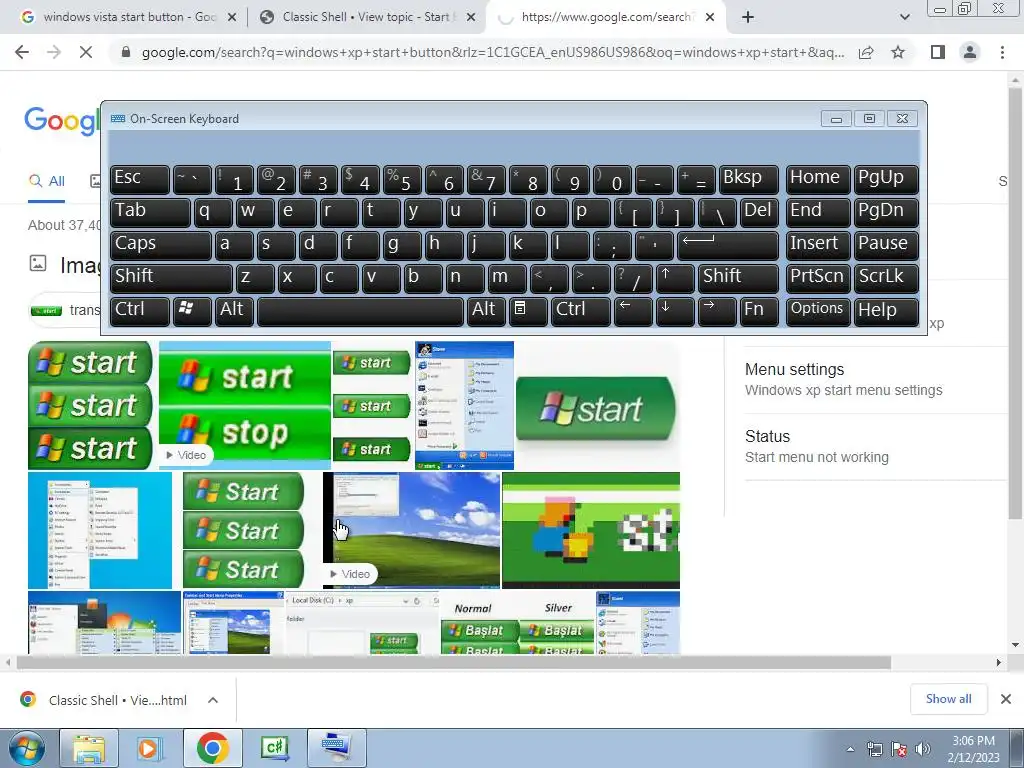Go back using Chrome back arrow
The image size is (1024, 768).
[22, 52]
